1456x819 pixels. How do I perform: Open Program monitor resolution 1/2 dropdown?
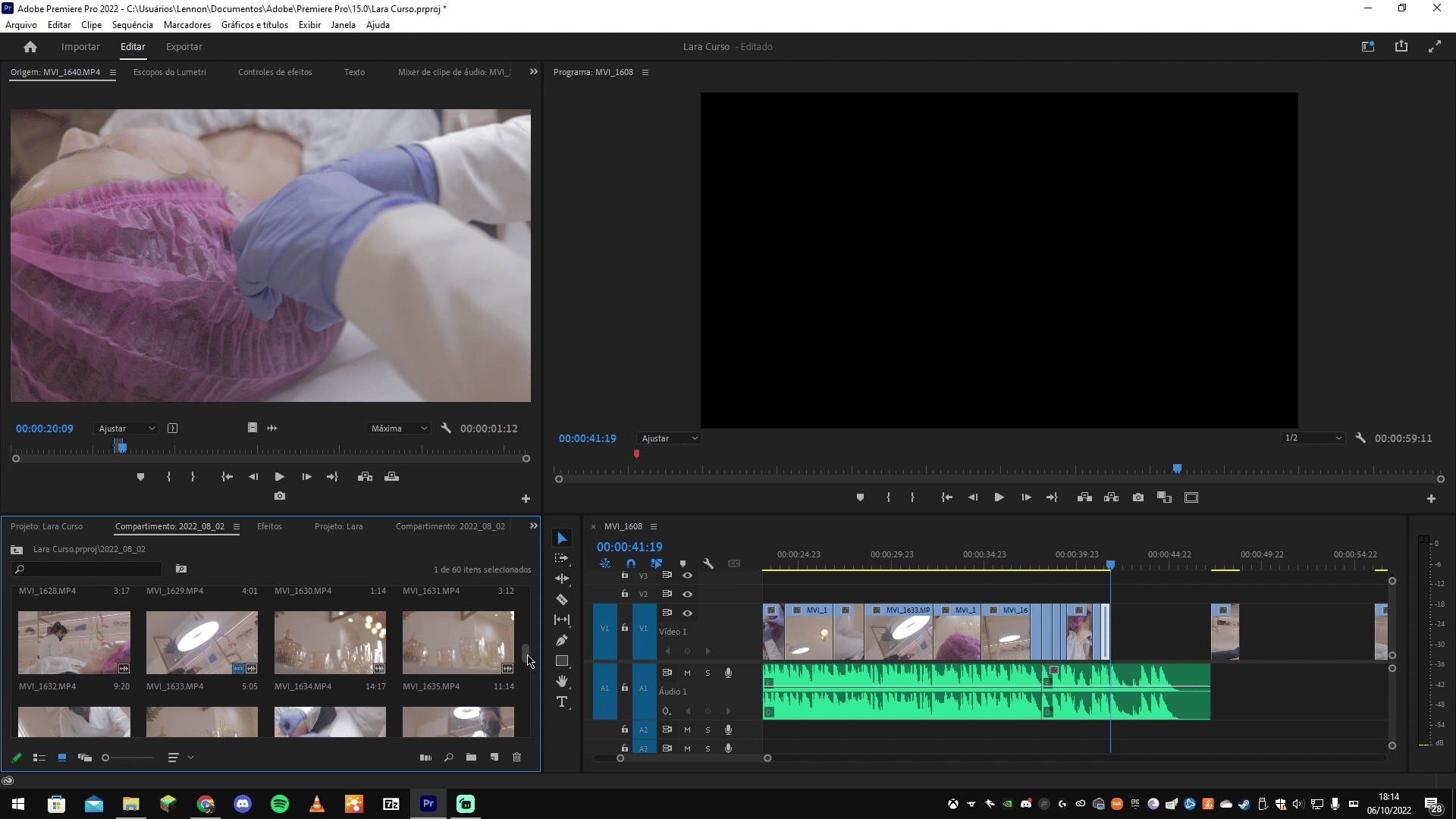(x=1313, y=438)
